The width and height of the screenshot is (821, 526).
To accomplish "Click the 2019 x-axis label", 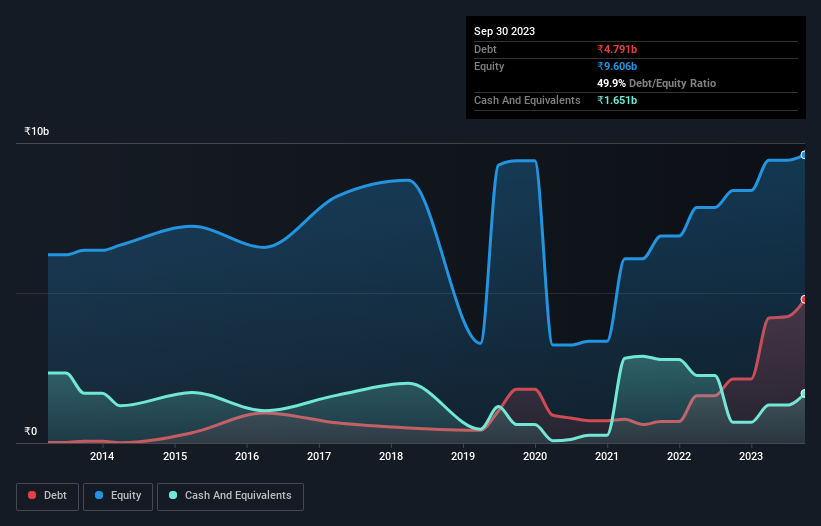I will pos(463,456).
